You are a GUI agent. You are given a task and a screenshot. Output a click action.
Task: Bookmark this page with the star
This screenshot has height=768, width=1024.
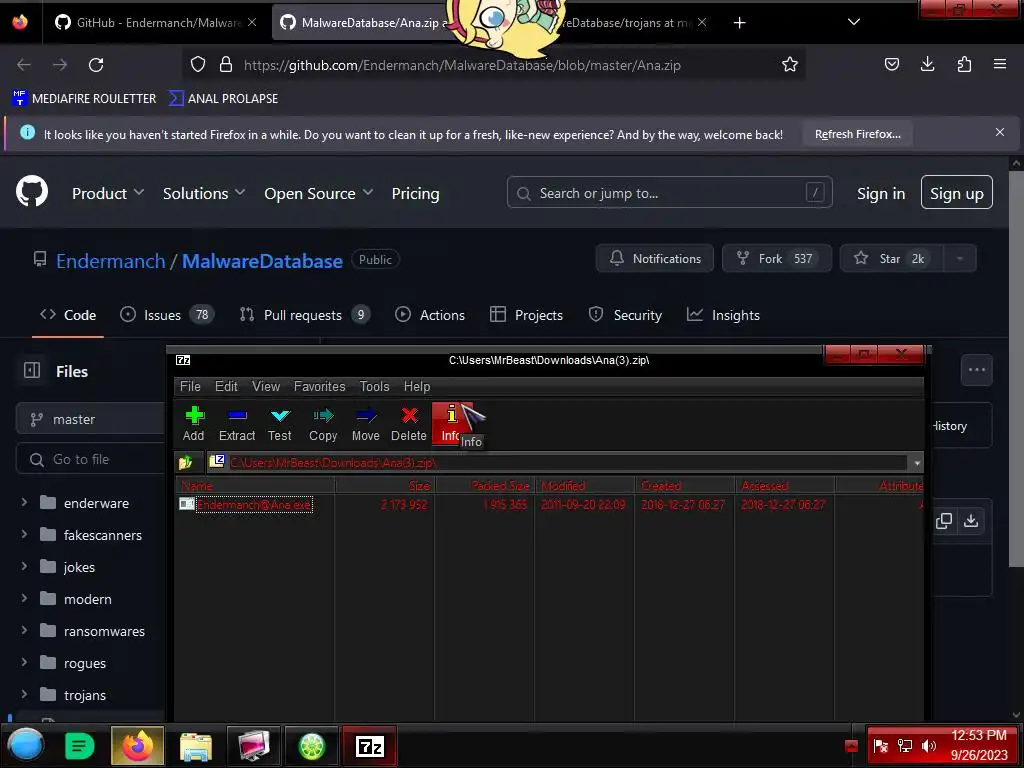790,65
